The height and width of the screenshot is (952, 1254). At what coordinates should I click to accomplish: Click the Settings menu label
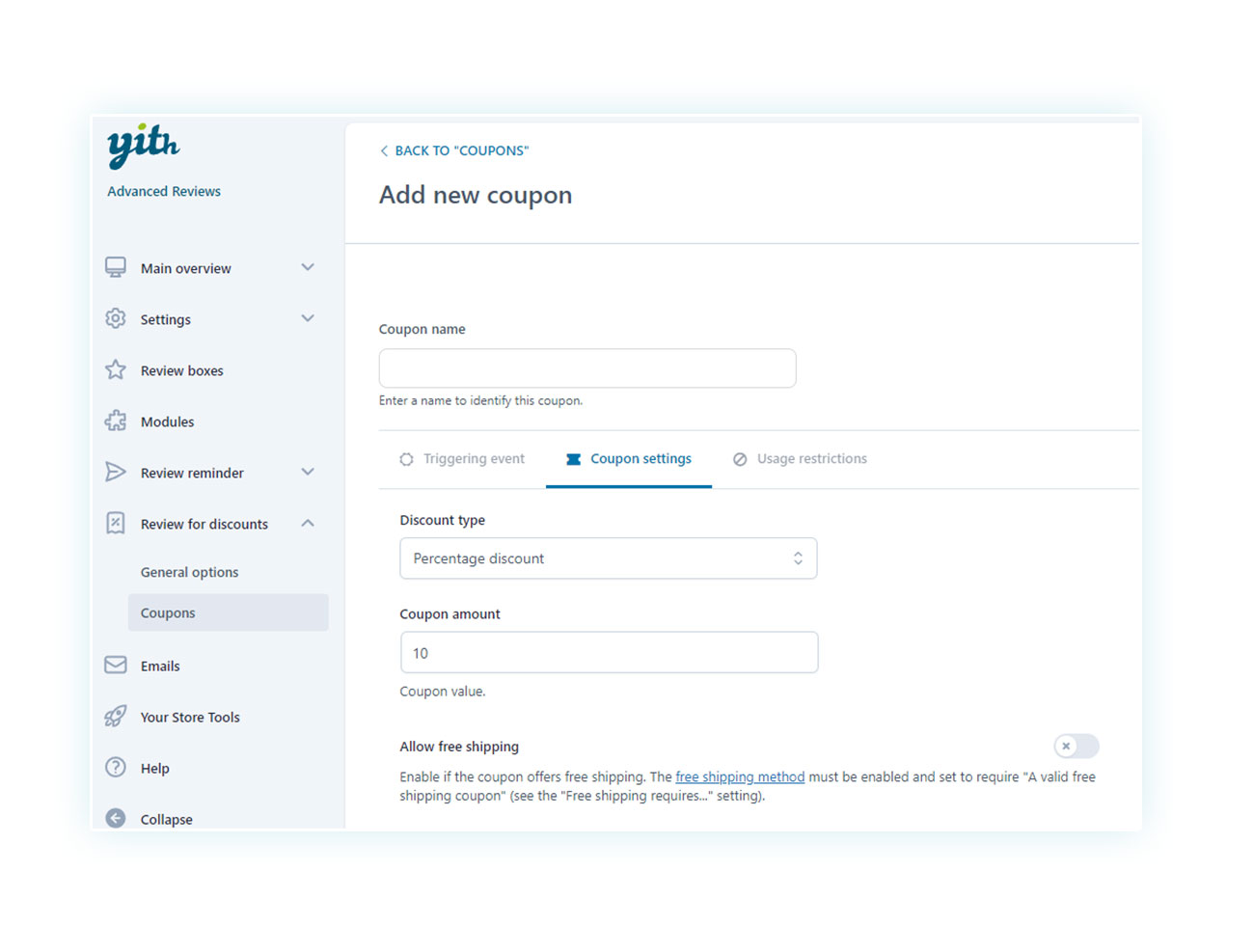[x=166, y=319]
